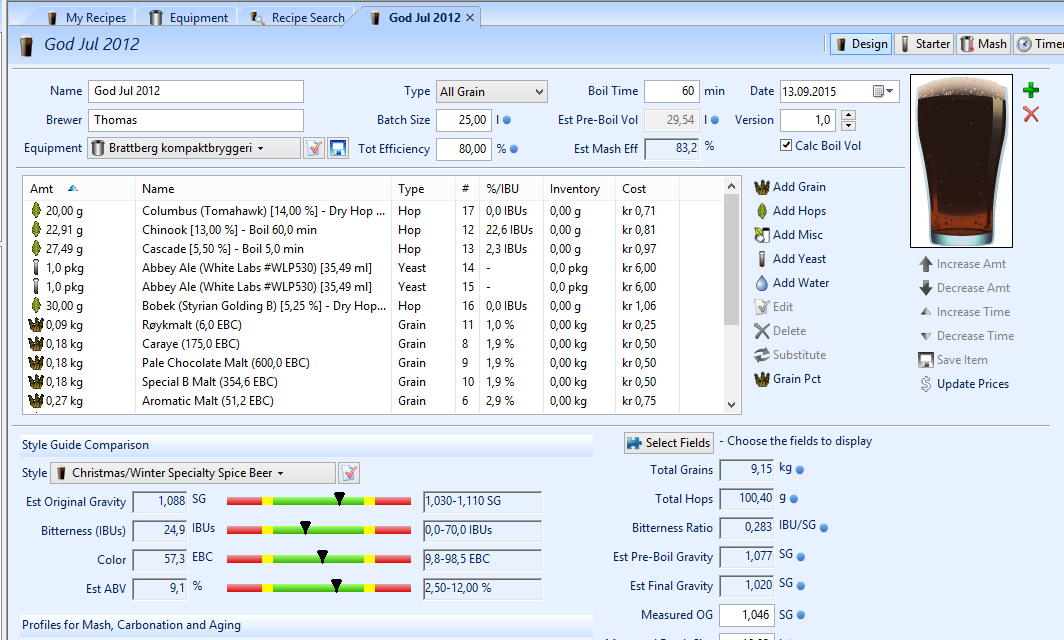
Task: Click the Add Water droplet icon
Action: [x=762, y=283]
